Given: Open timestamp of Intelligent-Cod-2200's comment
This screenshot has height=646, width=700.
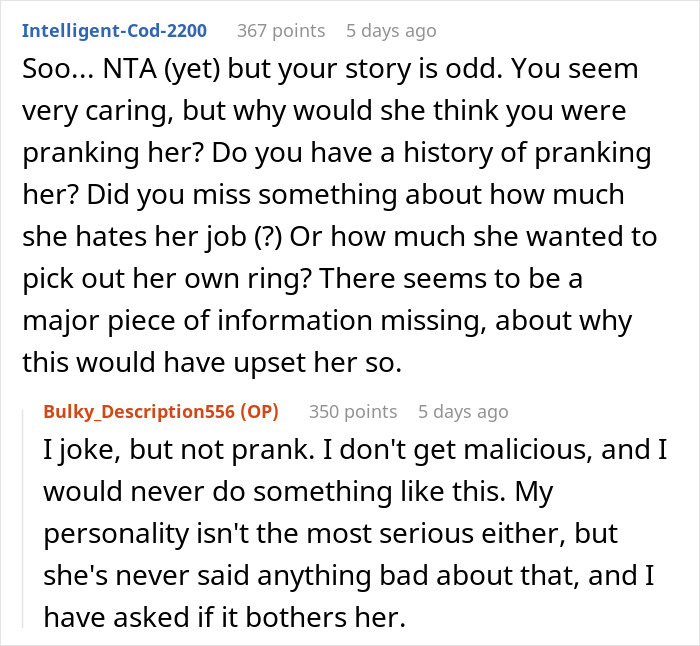Looking at the screenshot, I should click(x=391, y=31).
